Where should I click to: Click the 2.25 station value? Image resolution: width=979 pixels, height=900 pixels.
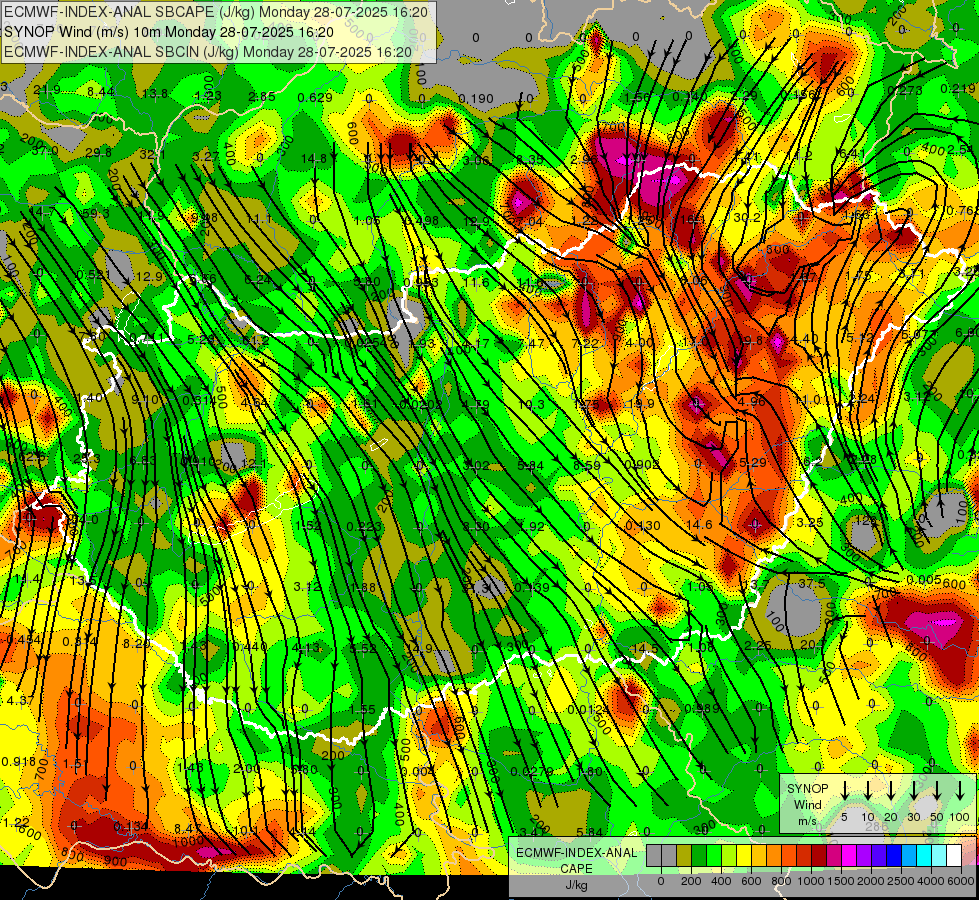pos(757,645)
